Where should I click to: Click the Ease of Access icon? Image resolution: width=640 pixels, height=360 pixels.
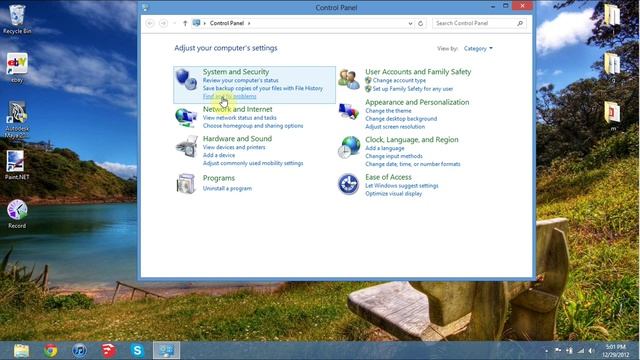click(x=348, y=184)
